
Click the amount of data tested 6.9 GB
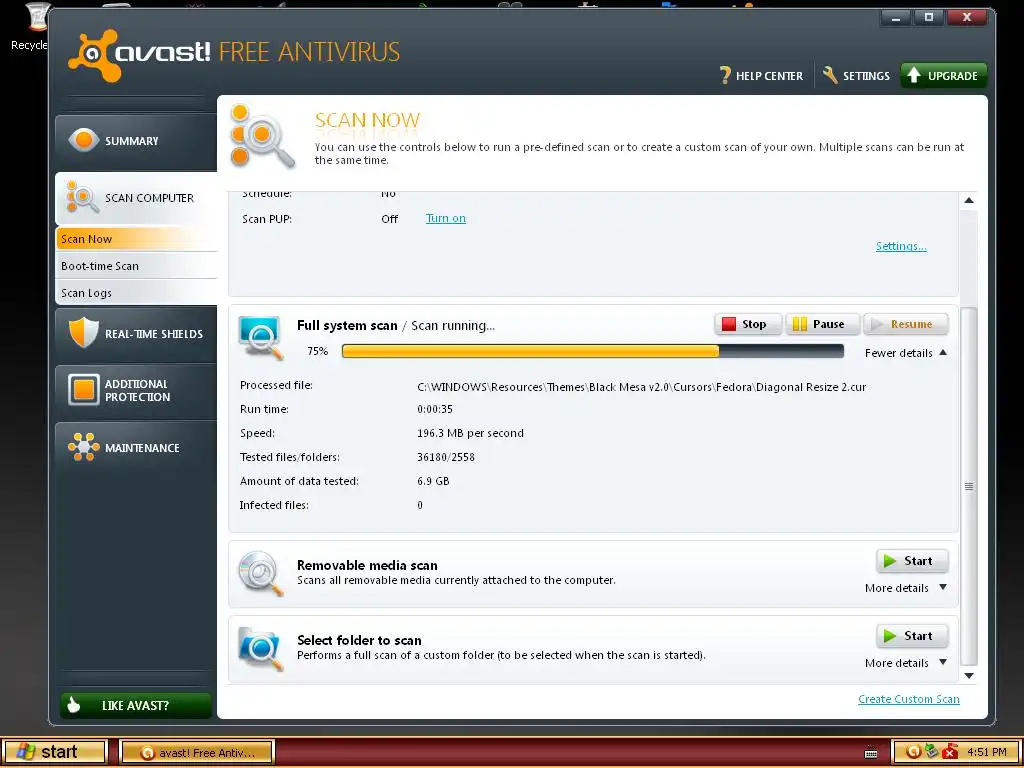[433, 481]
